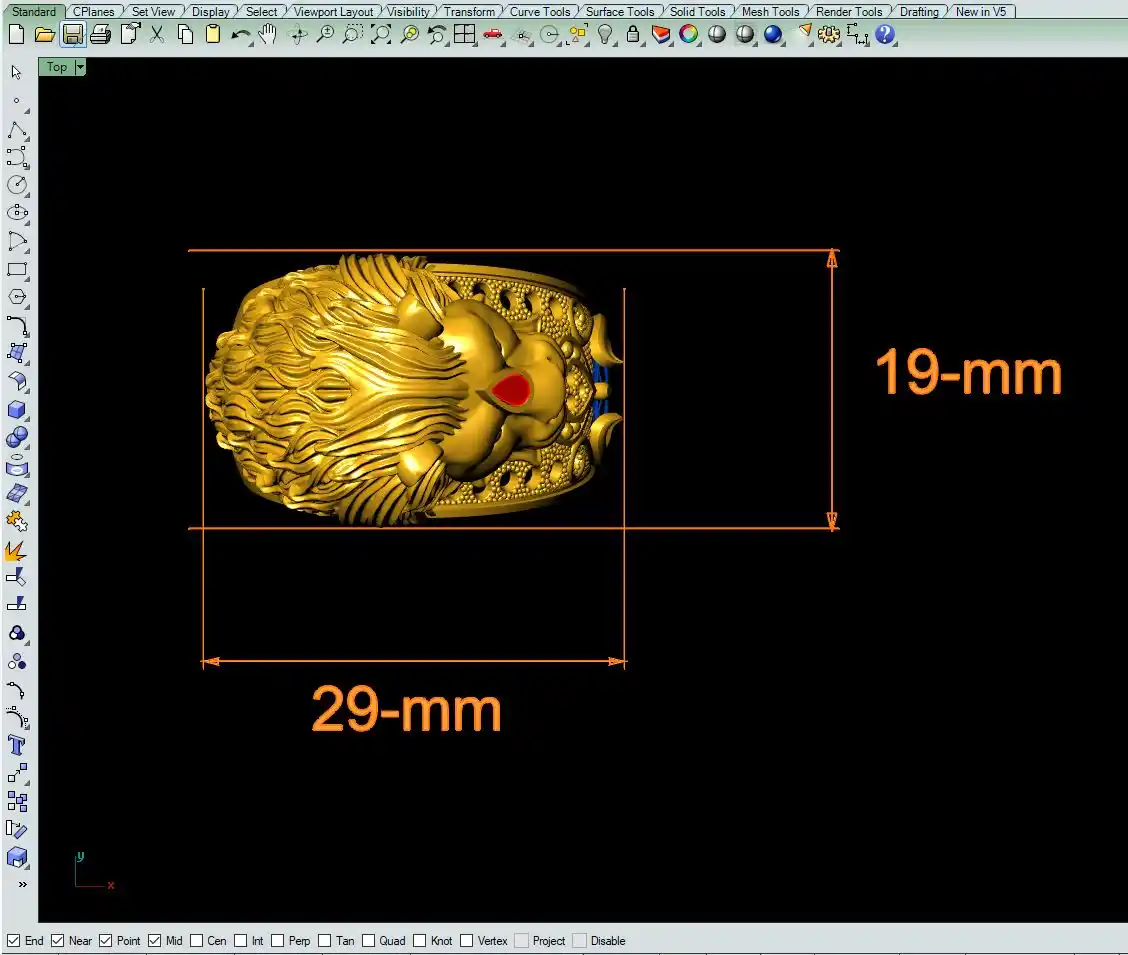The image size is (1128, 955).
Task: Click the Help question mark button
Action: point(884,35)
